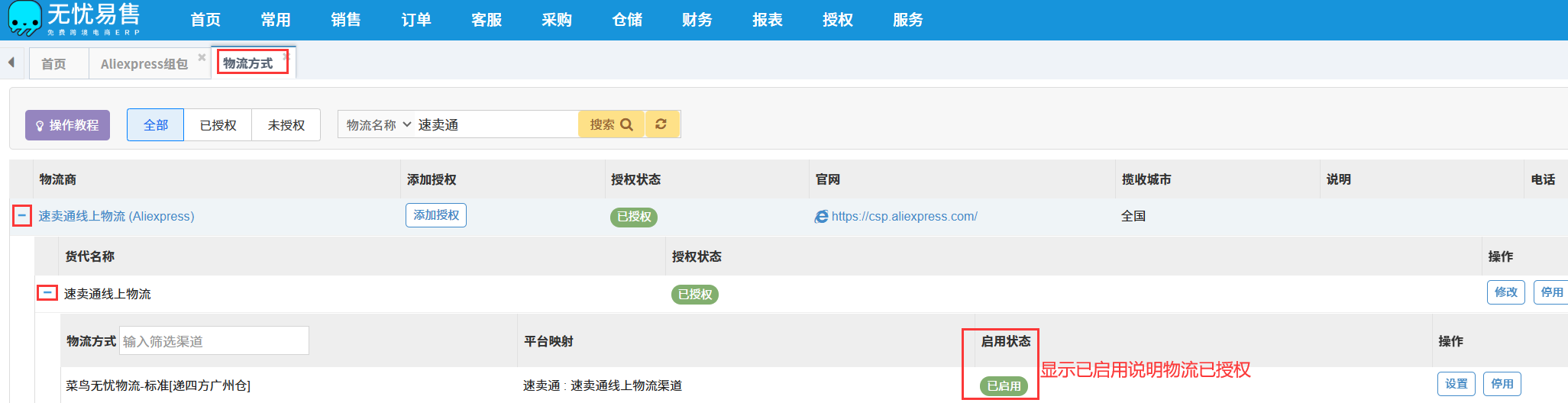Screen dimensions: 1568x403
Task: Open the 订单 menu
Action: point(416,20)
